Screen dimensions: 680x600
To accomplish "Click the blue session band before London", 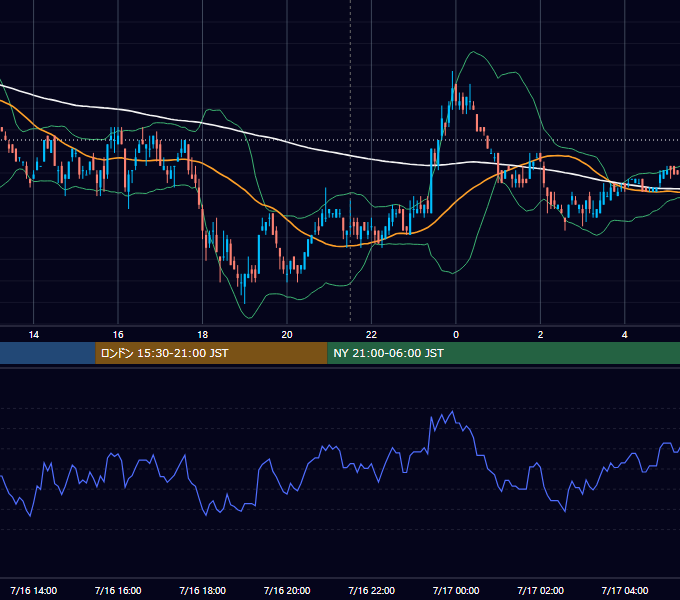I will (x=48, y=353).
